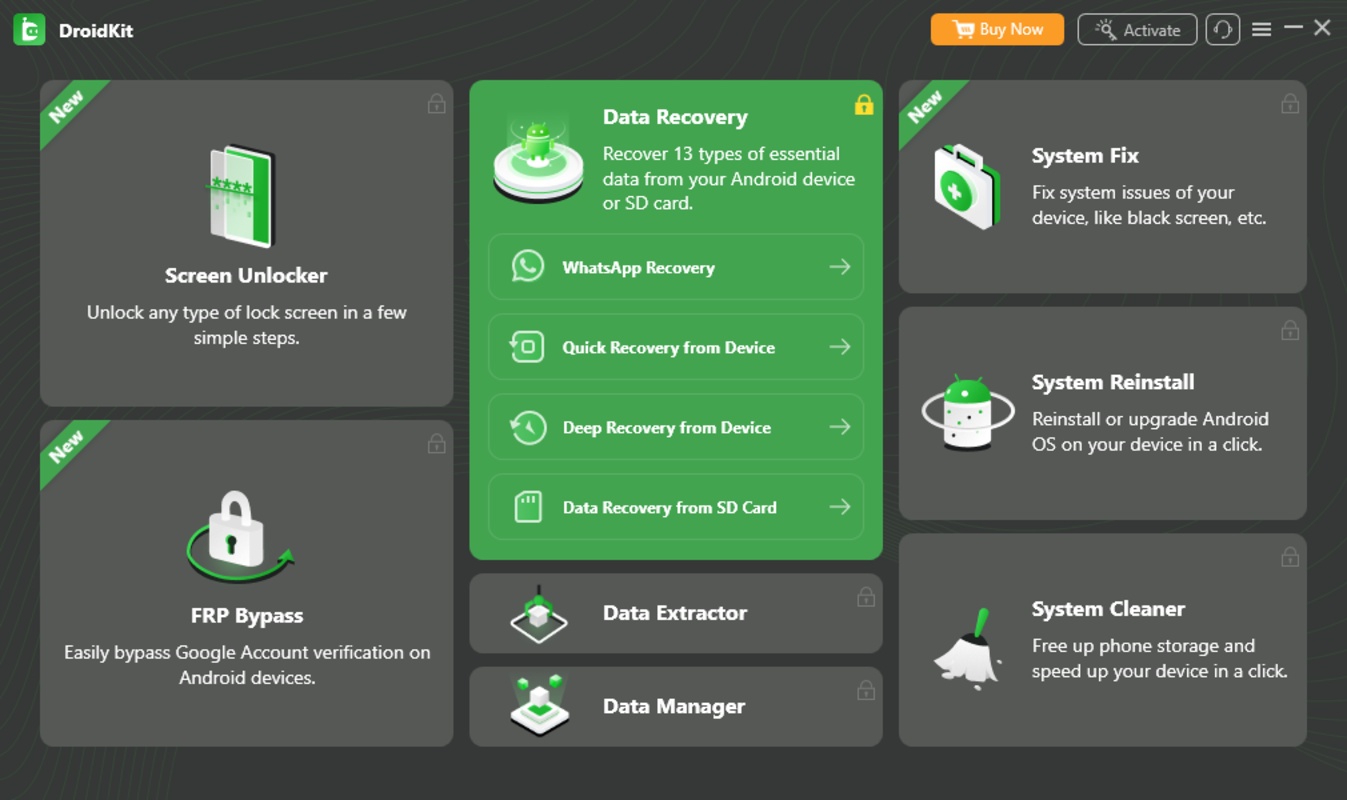
Task: Open the Data Extractor cube icon
Action: 537,613
